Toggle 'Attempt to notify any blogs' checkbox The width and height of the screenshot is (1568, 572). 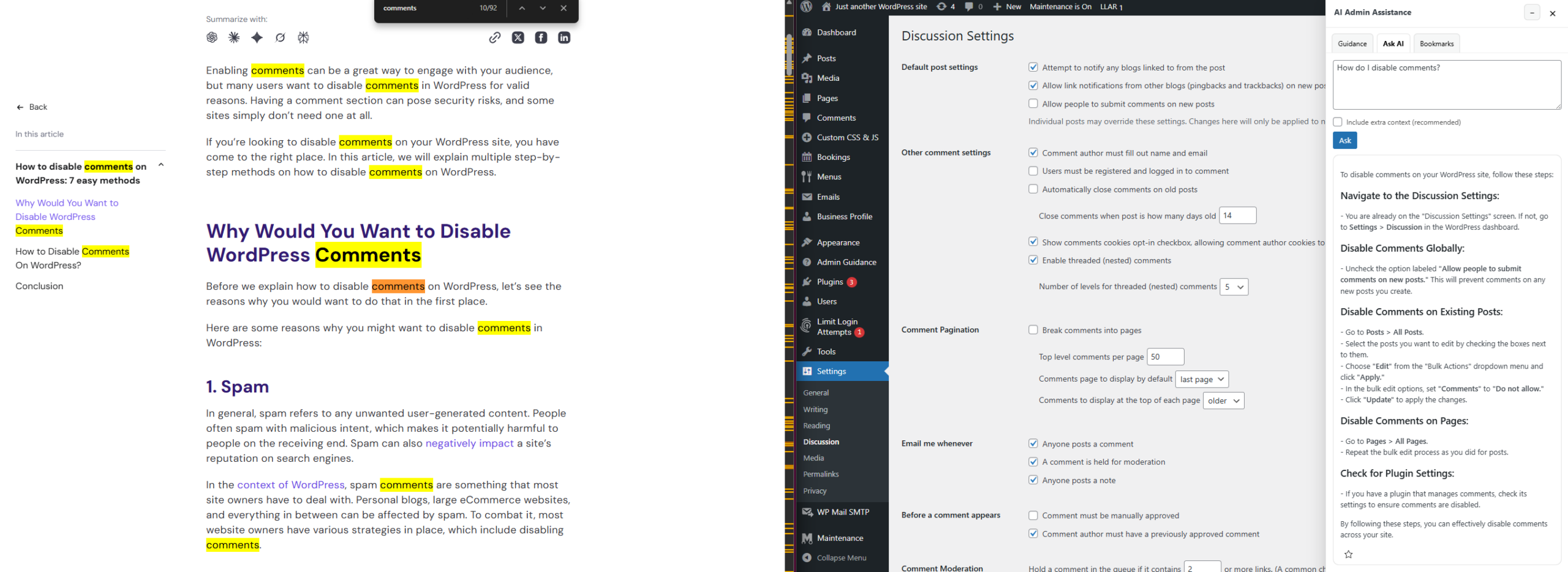[1033, 67]
